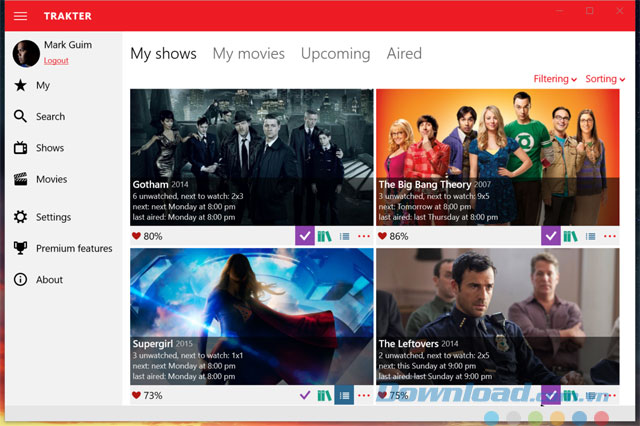Screen dimensions: 640x426
Task: Switch to the My movies tab
Action: tap(249, 54)
